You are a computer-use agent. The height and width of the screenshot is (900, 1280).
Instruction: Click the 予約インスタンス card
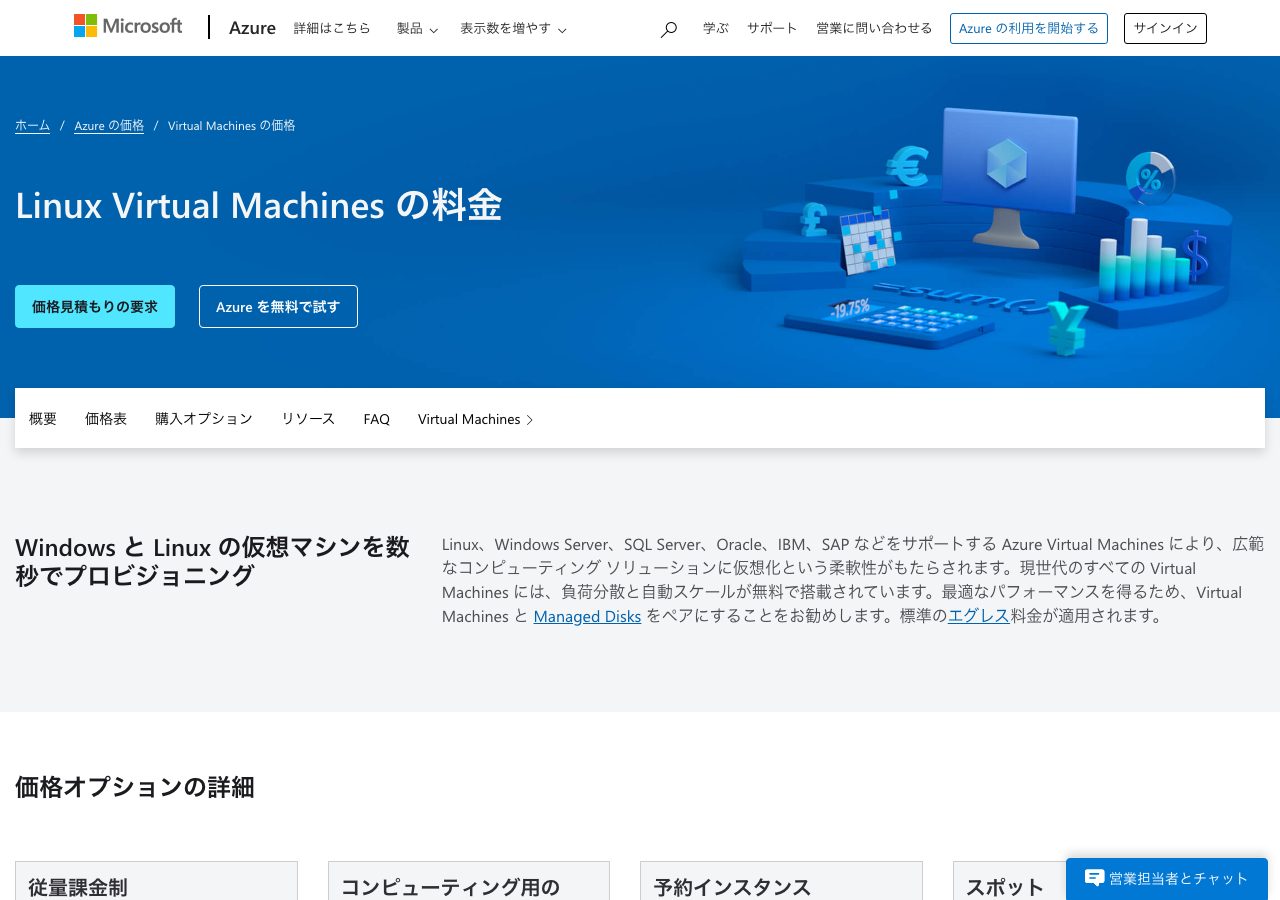(781, 881)
